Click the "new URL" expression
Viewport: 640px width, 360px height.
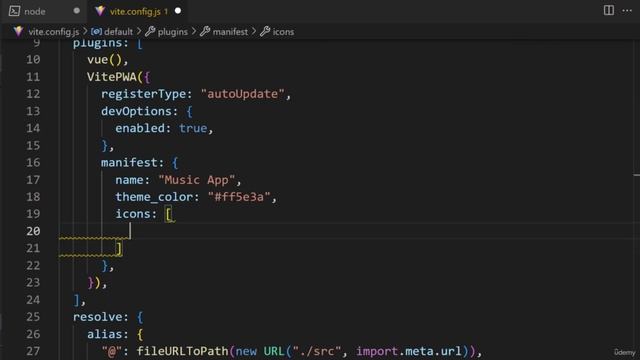[x=260, y=351]
